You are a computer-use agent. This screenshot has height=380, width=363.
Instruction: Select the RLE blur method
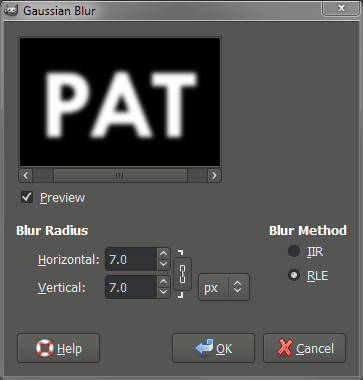click(x=294, y=275)
